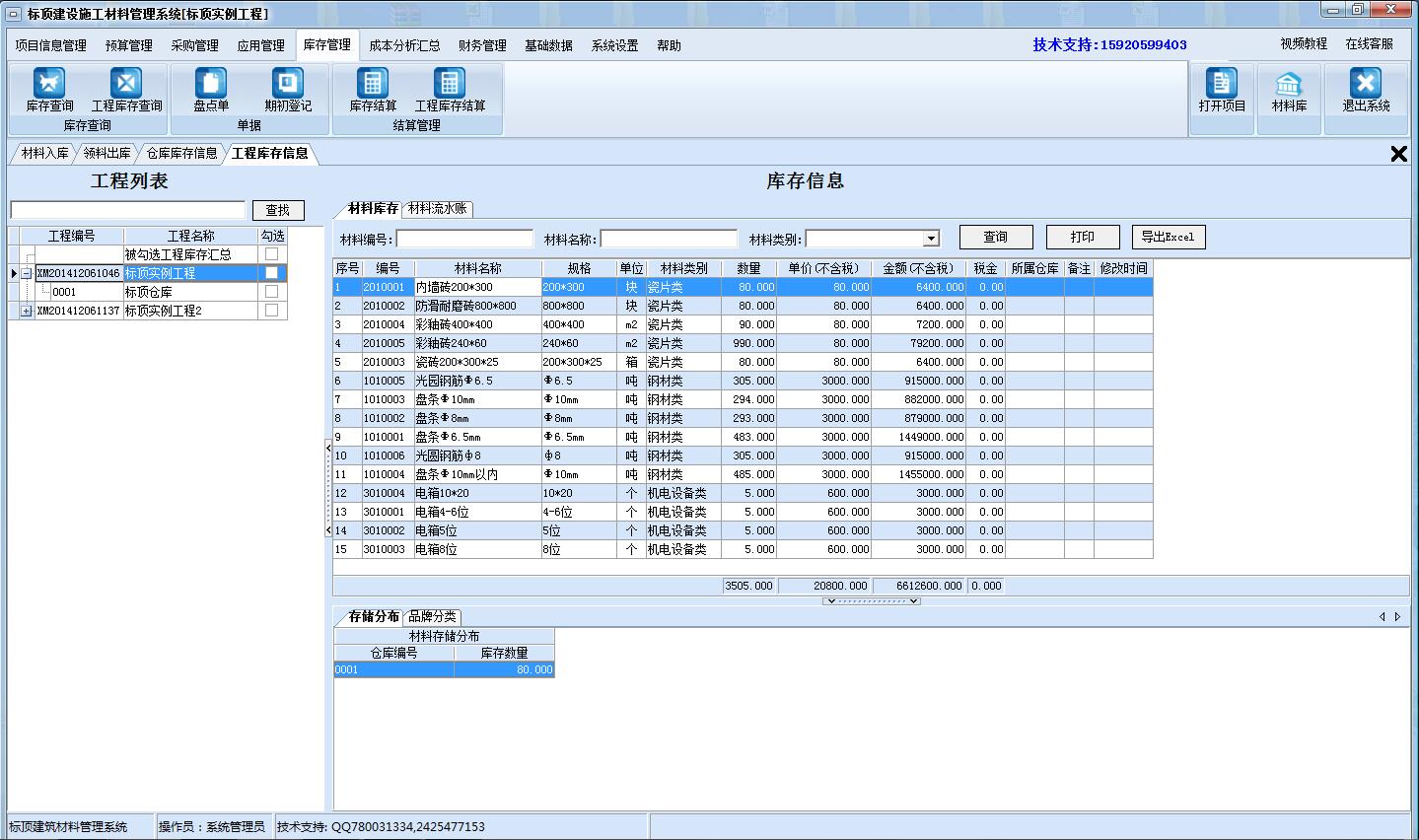Select the 工程库存查询 icon
The image size is (1419, 840).
(125, 96)
